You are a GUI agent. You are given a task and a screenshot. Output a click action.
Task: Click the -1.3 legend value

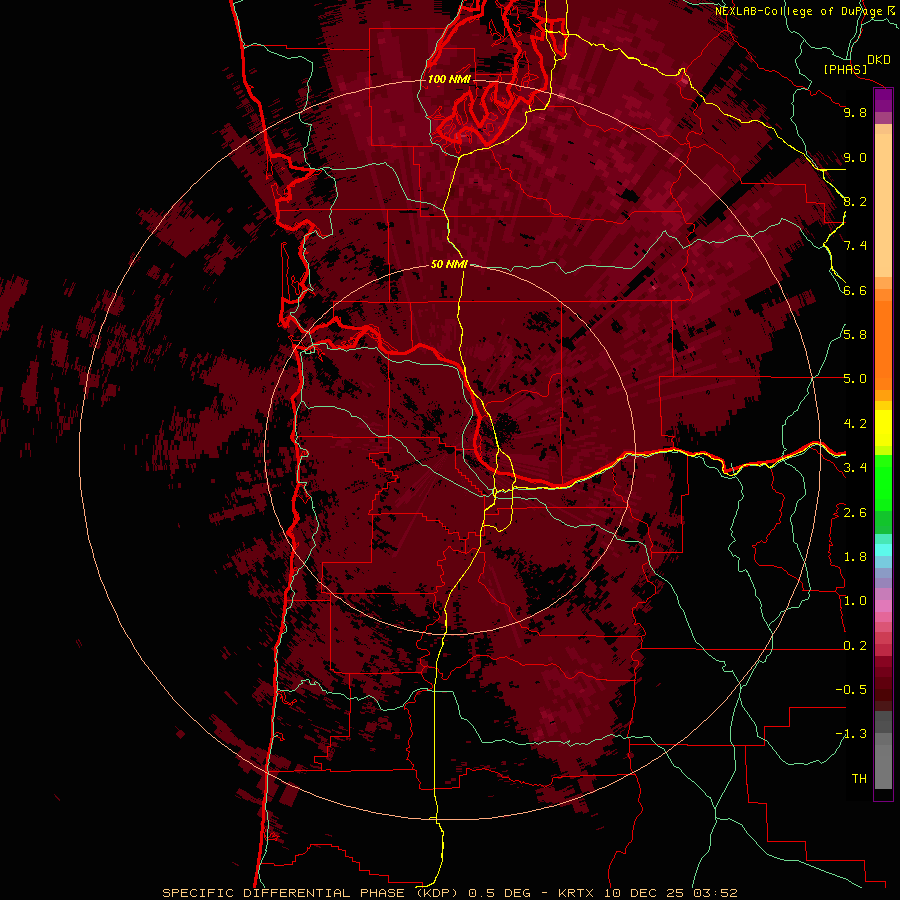pyautogui.click(x=851, y=734)
